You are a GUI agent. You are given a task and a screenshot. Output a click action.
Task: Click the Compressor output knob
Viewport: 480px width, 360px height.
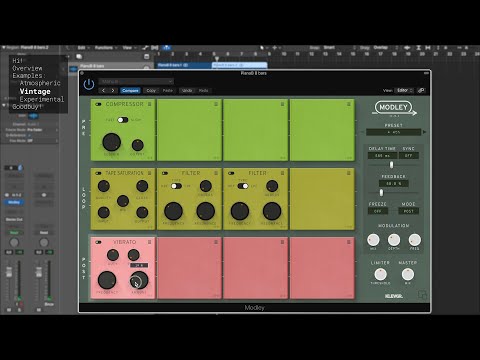point(137,145)
